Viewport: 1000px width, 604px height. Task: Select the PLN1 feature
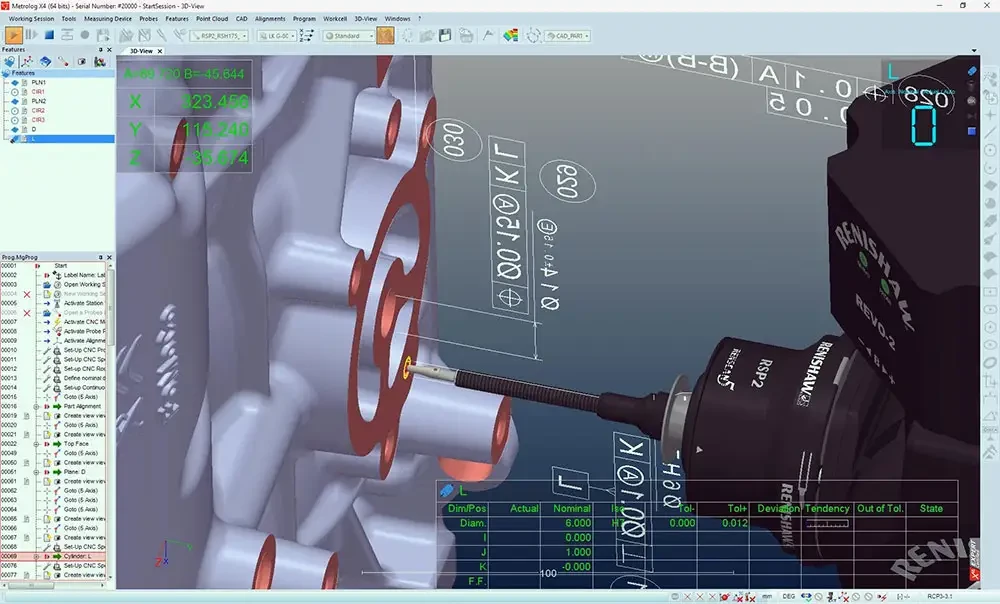38,82
